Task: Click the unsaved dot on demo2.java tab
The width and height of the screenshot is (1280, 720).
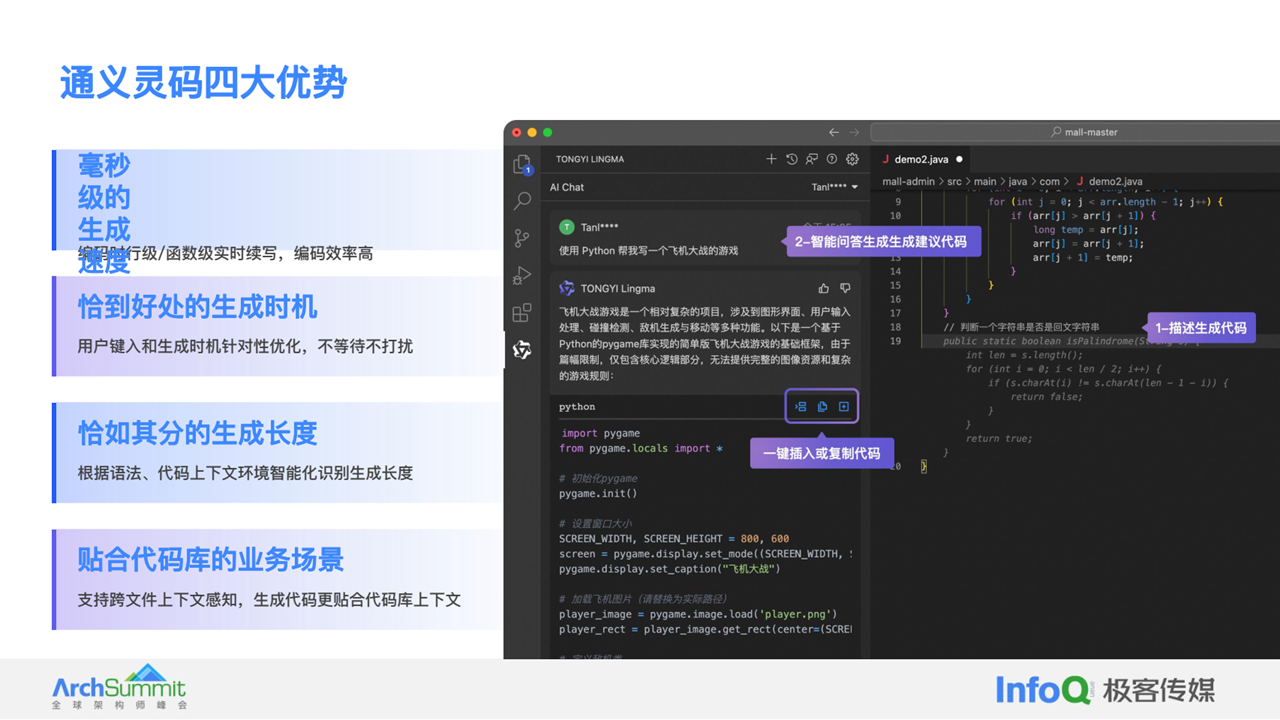Action: point(959,159)
